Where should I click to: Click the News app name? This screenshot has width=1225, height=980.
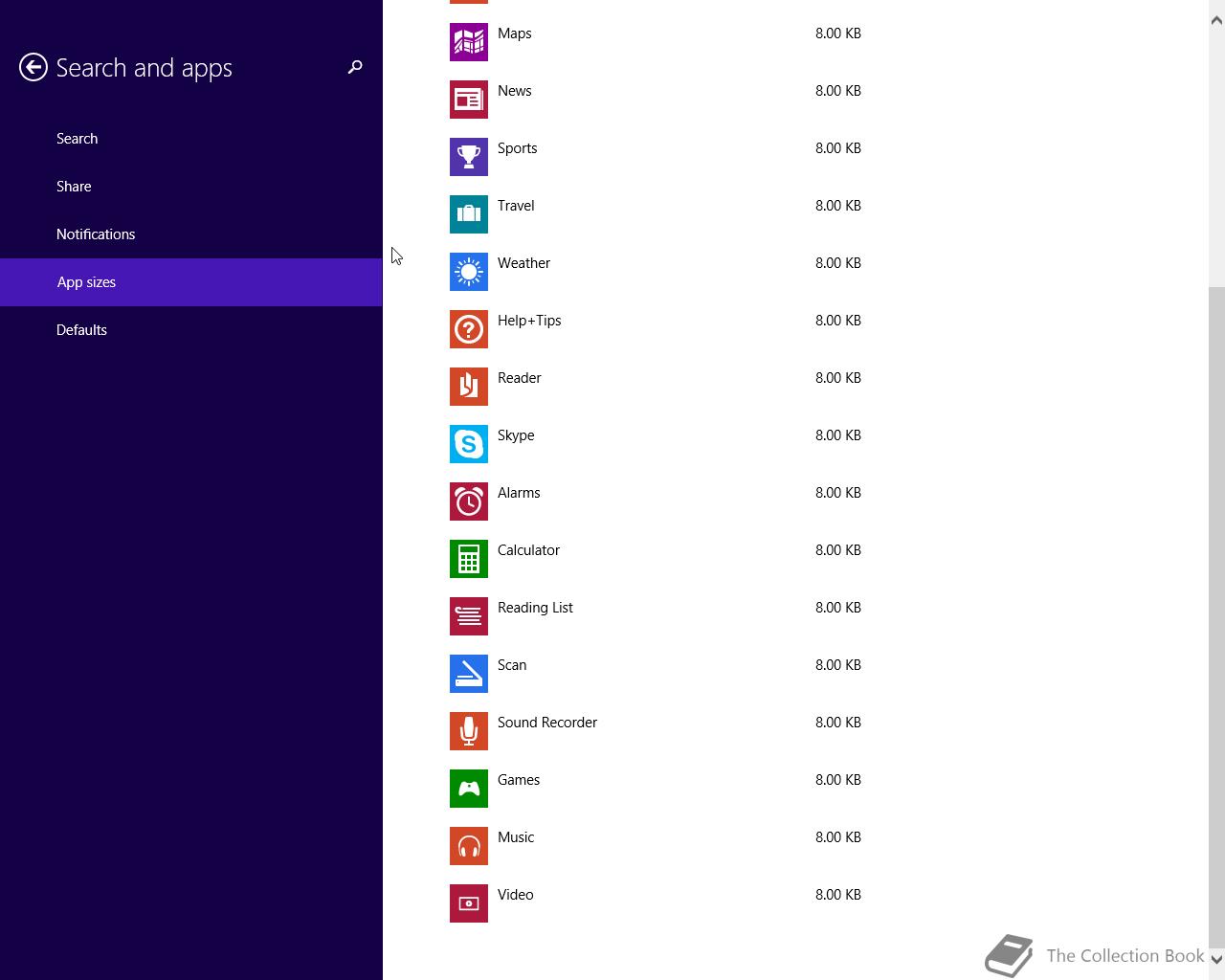[515, 91]
